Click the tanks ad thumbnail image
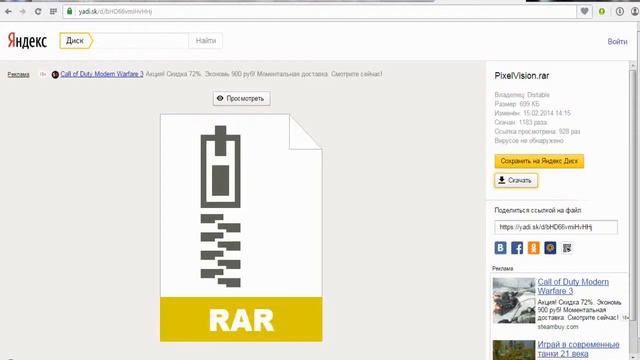Viewport: 640px width, 360px height. (514, 350)
